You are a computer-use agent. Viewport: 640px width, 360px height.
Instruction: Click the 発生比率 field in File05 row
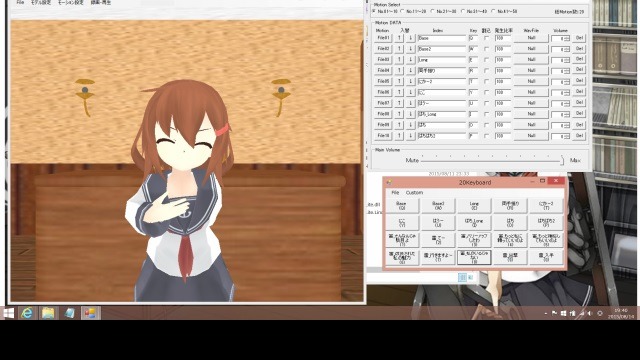click(502, 82)
